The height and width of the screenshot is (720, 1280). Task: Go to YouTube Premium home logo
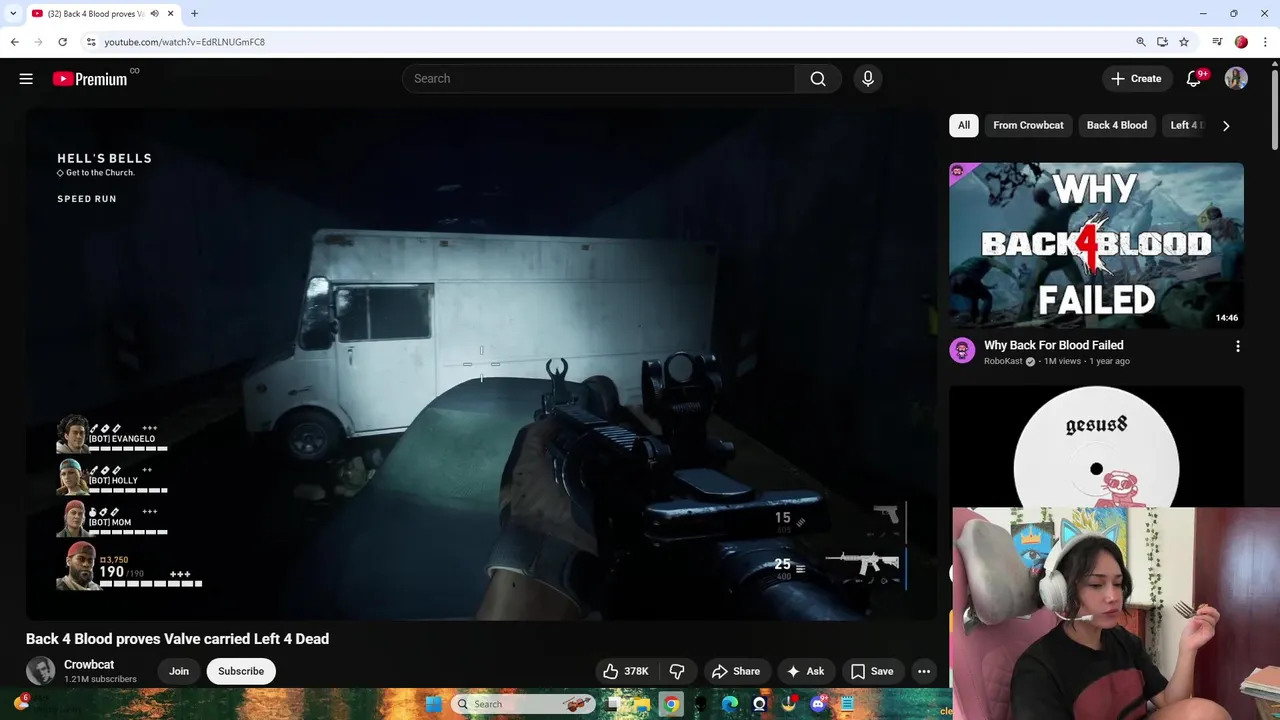90,79
